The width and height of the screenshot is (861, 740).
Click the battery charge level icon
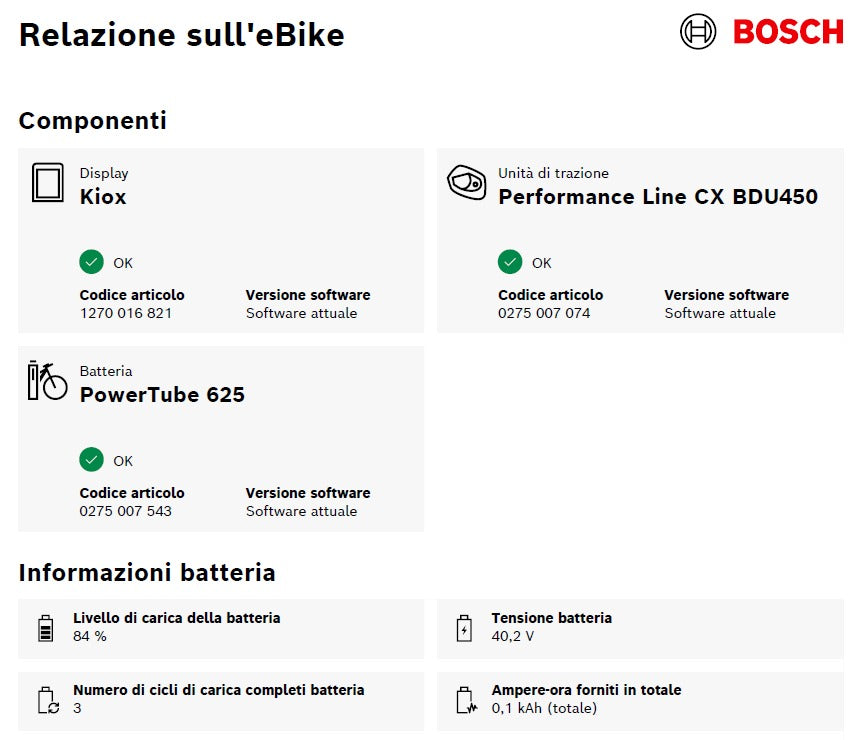[46, 628]
